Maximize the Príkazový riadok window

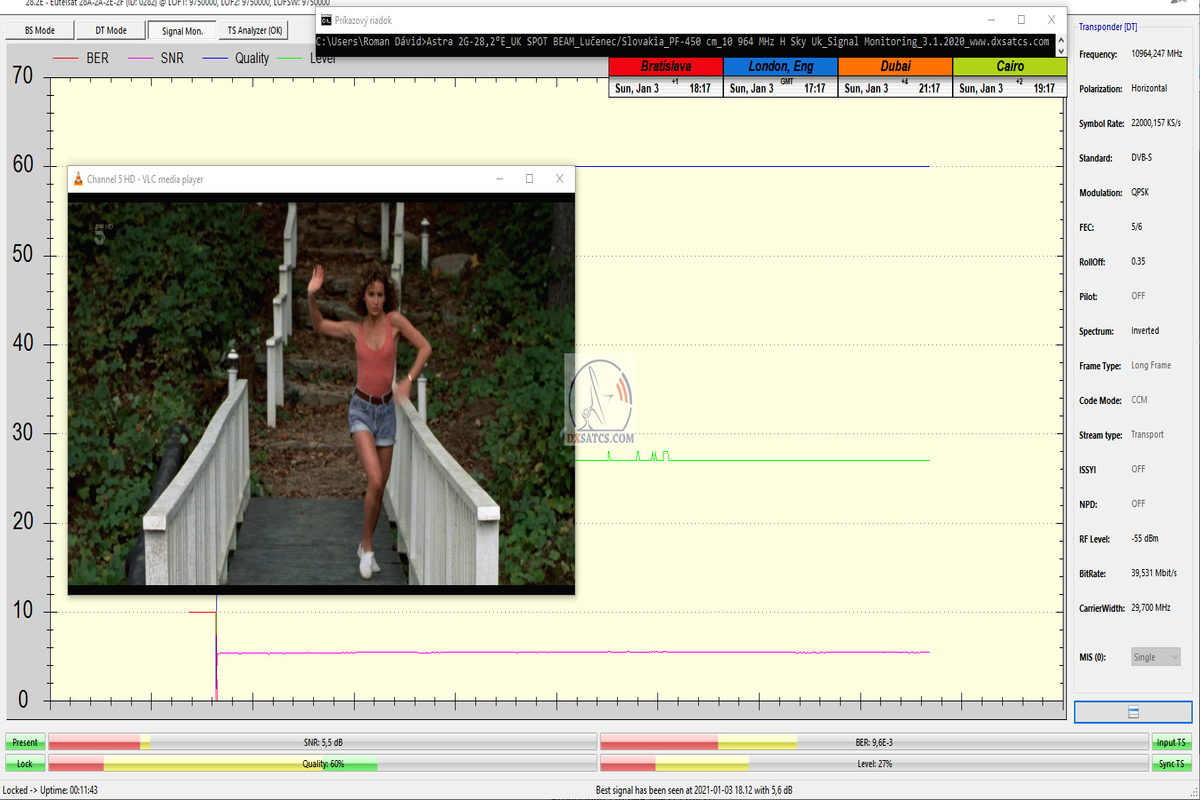1021,20
